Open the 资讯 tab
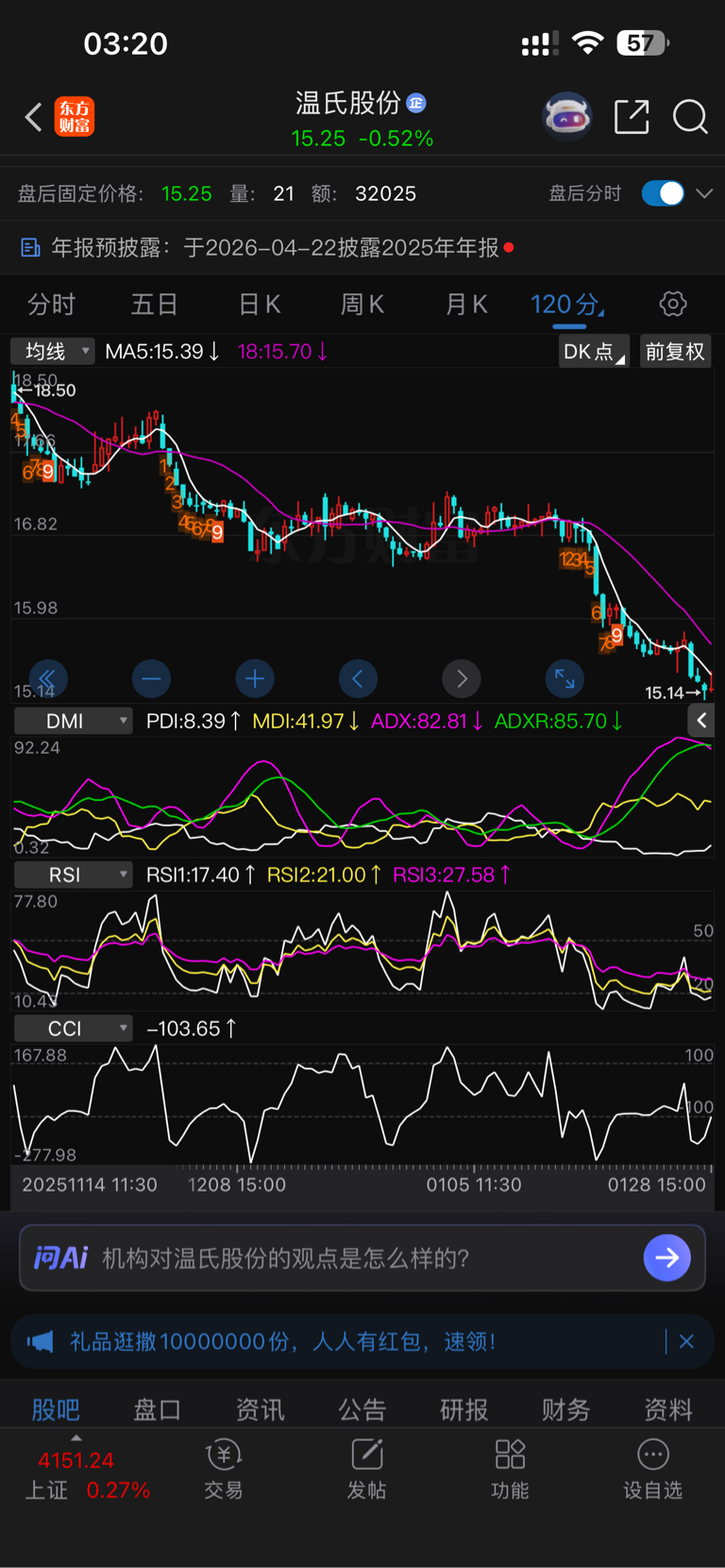The height and width of the screenshot is (1568, 725). (x=260, y=1410)
